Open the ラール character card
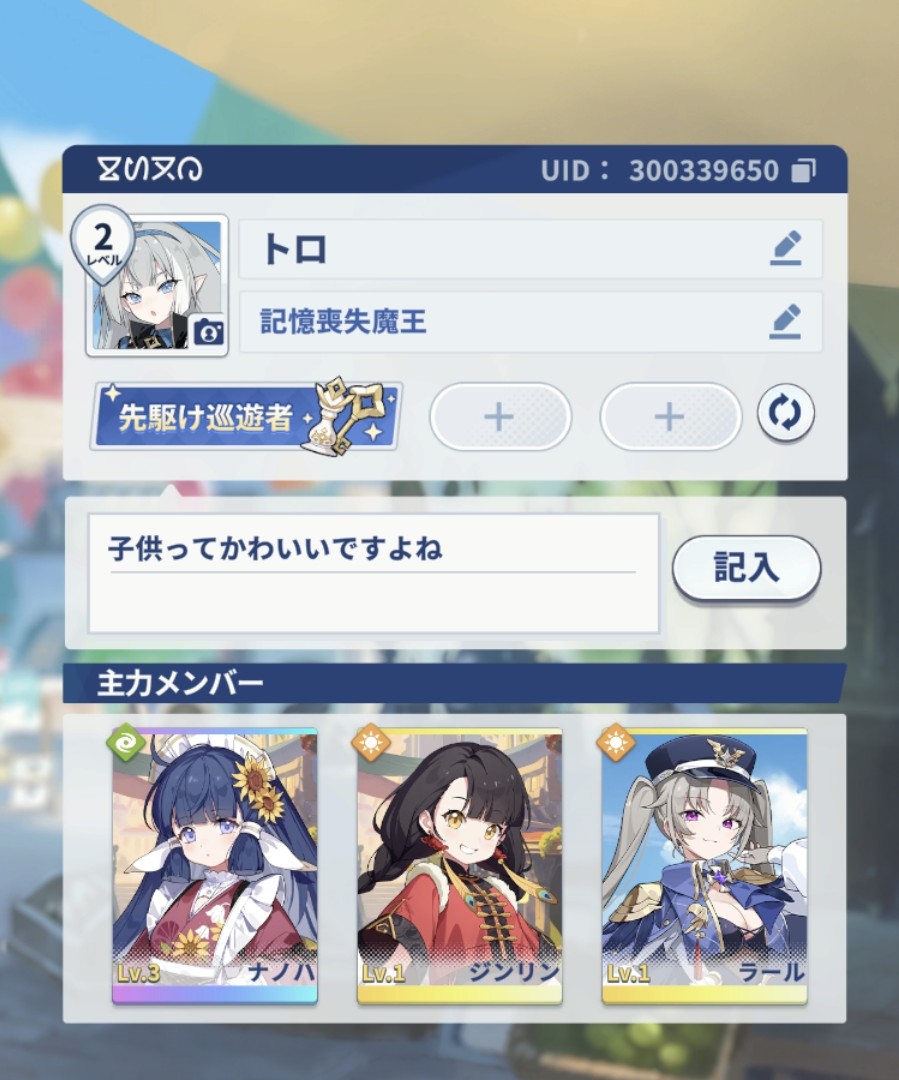 pyautogui.click(x=704, y=866)
